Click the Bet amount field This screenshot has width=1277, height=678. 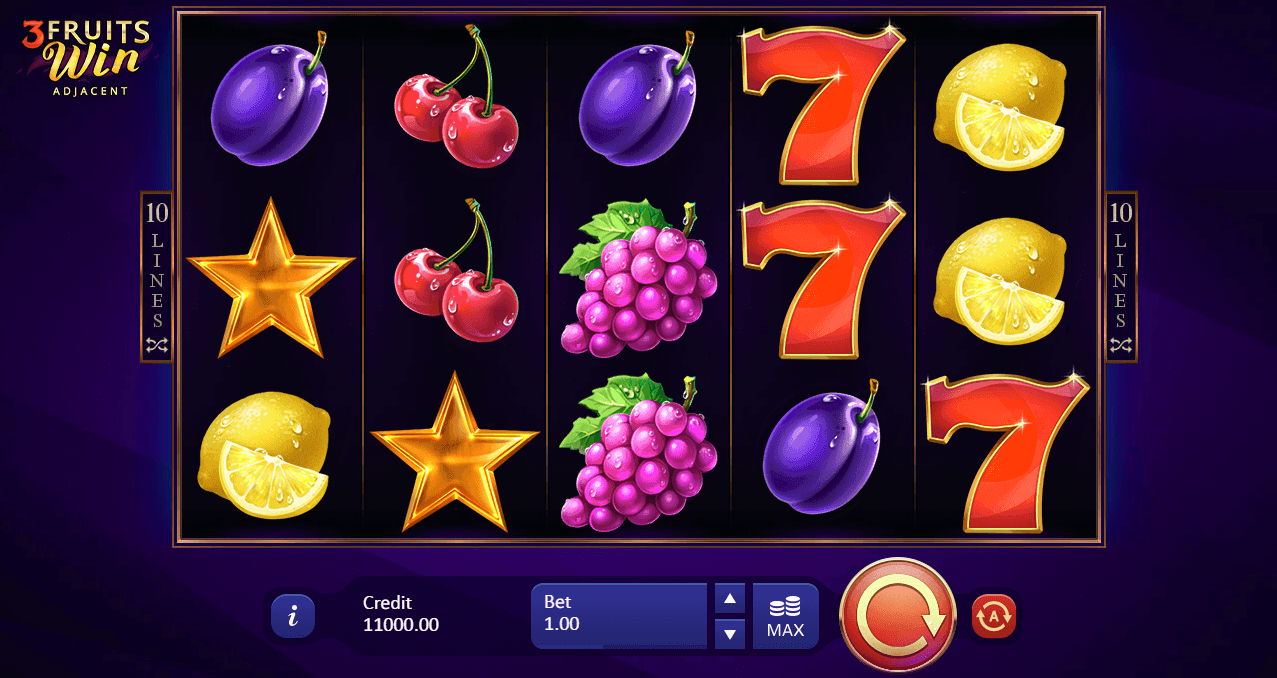619,616
